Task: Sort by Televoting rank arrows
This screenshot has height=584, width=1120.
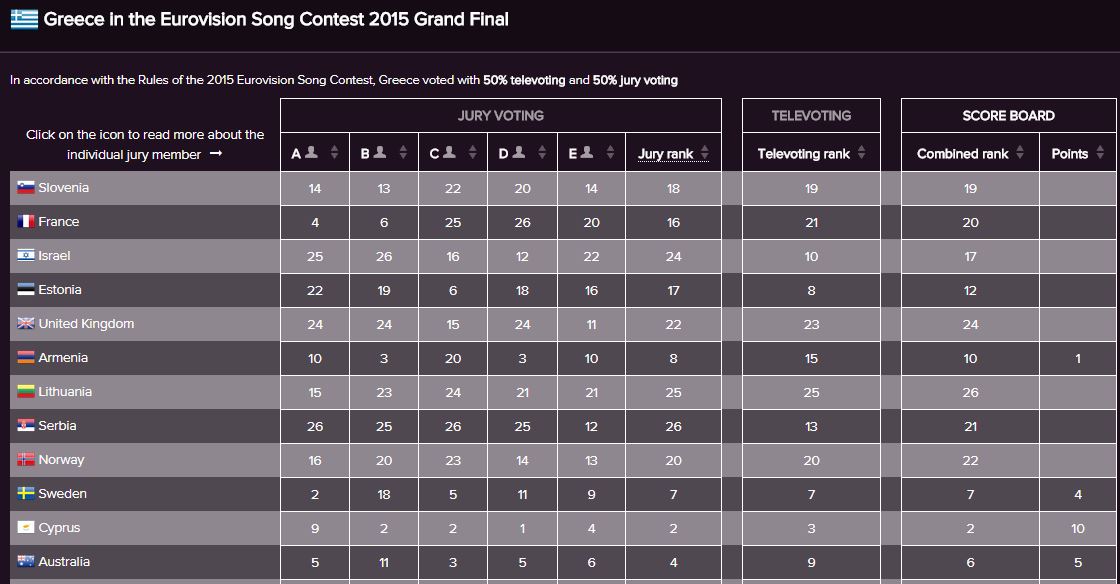Action: point(861,152)
